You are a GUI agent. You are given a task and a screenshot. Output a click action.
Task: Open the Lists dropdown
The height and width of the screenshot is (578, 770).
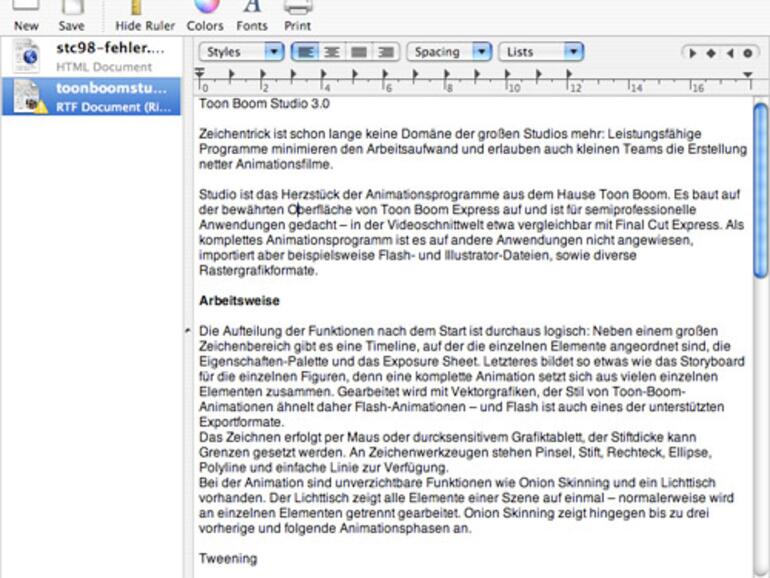tap(541, 52)
